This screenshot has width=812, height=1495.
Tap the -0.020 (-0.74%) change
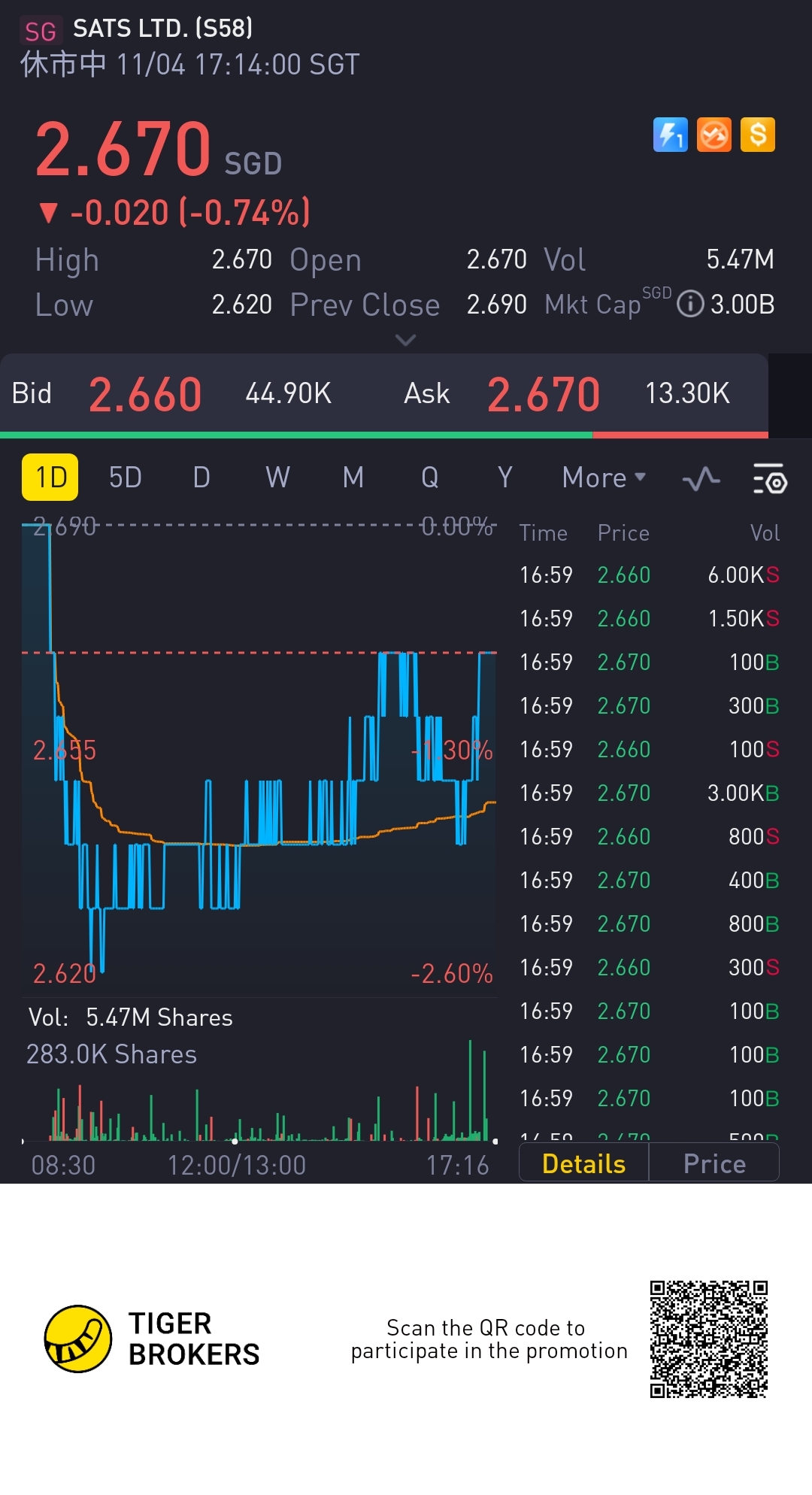[x=175, y=213]
